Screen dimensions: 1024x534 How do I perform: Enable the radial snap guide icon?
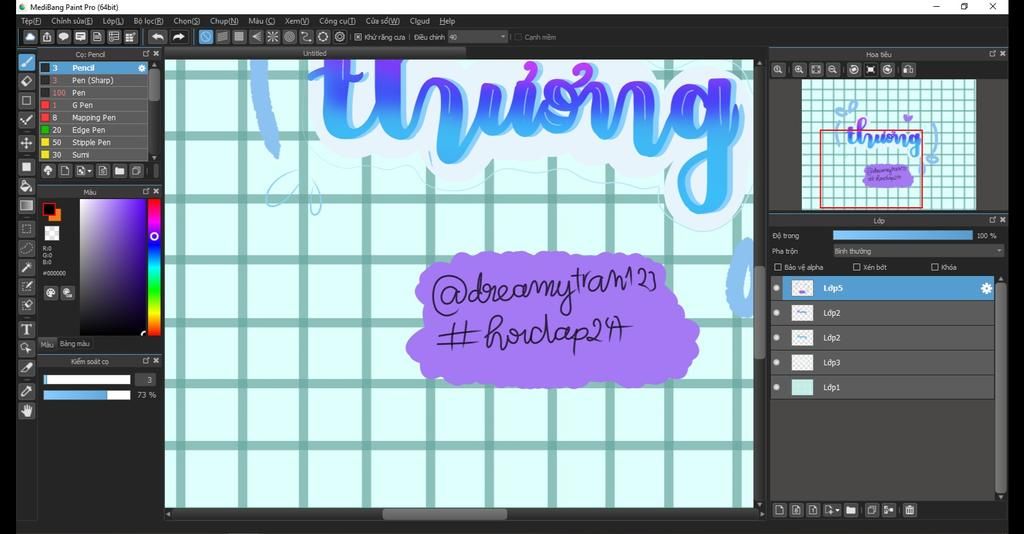pos(273,37)
